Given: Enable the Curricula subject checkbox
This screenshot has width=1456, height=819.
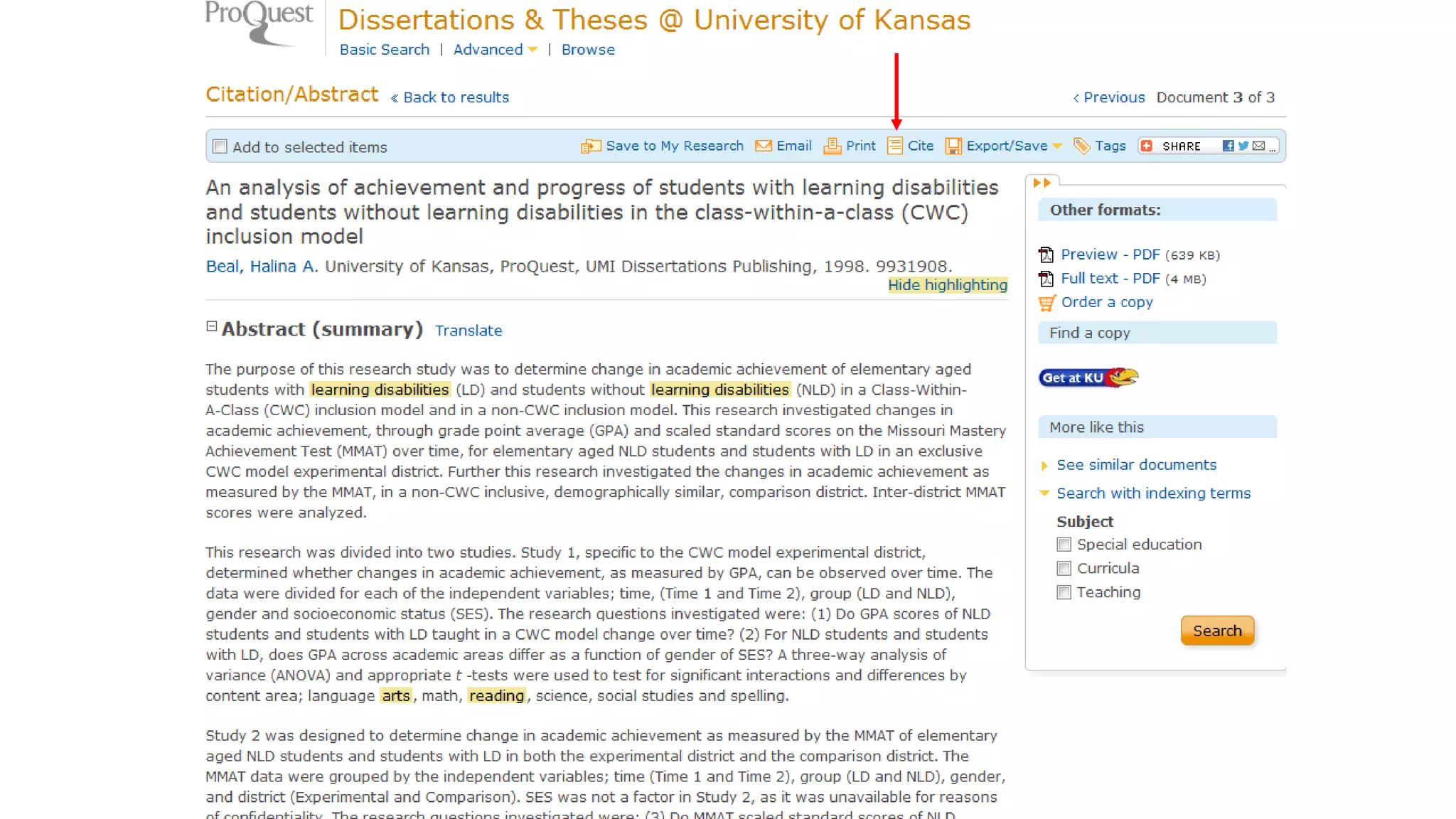Looking at the screenshot, I should point(1064,569).
